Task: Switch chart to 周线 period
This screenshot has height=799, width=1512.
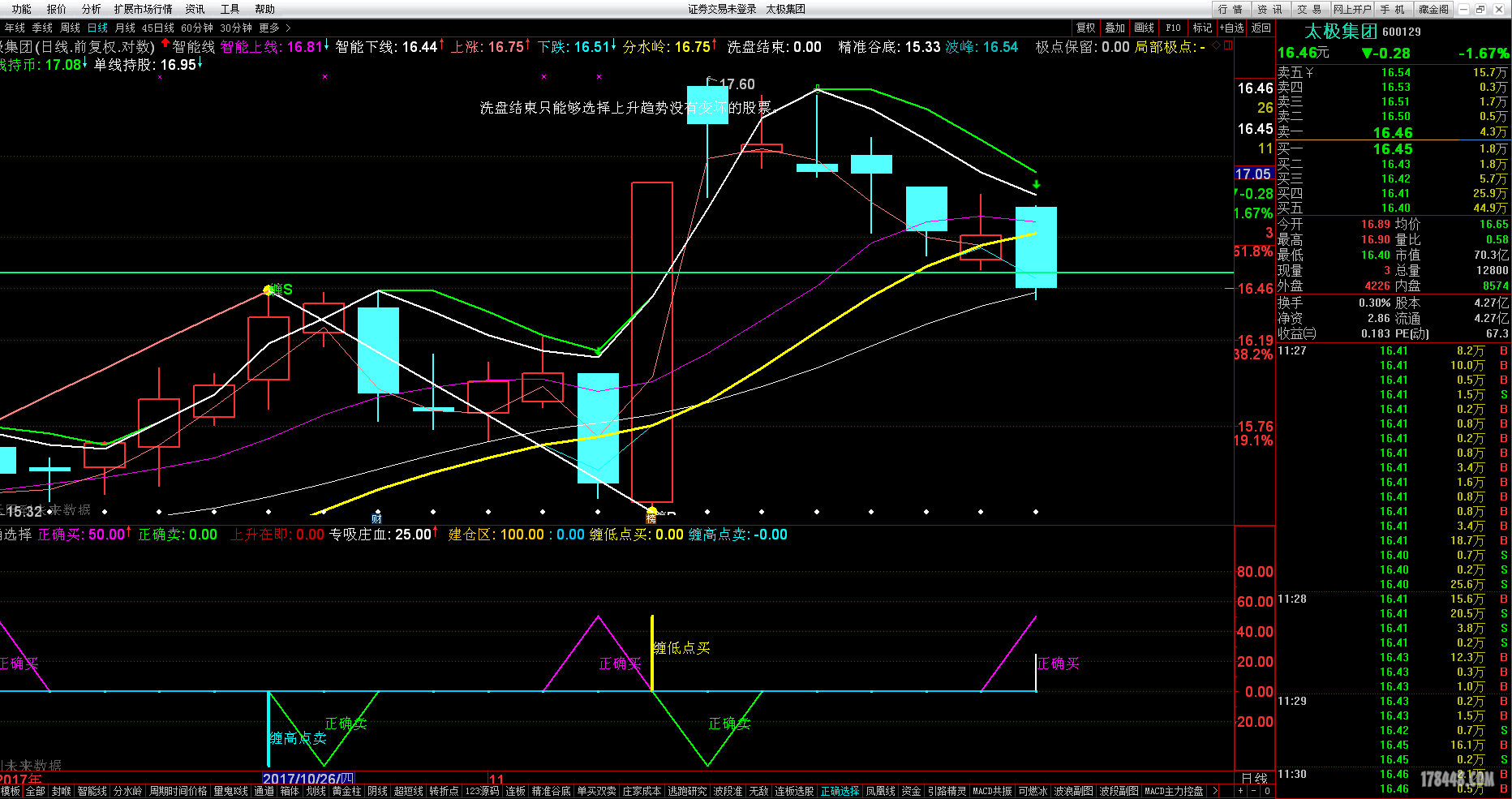Action: [70, 28]
